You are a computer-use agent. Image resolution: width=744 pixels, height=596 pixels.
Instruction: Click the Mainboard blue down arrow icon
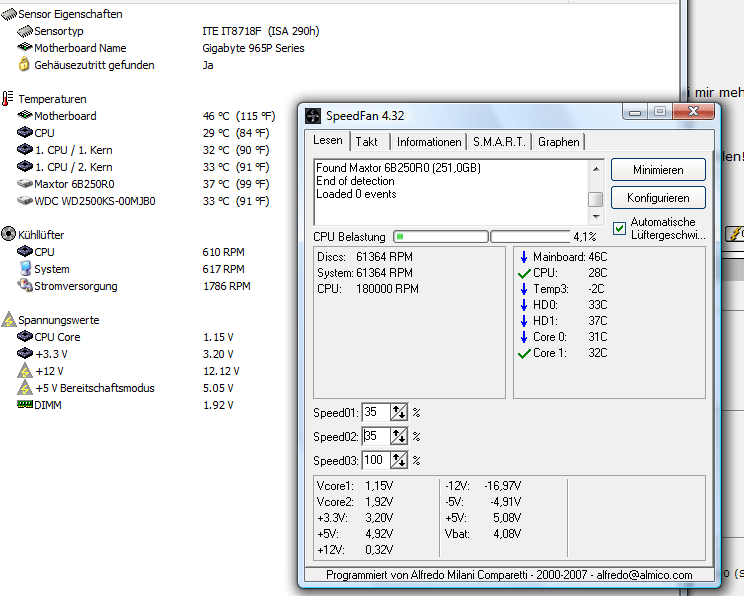coord(524,257)
